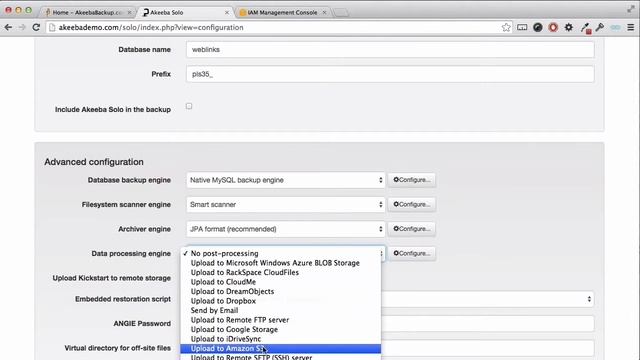Select Upload to Google Storage

tap(281, 329)
